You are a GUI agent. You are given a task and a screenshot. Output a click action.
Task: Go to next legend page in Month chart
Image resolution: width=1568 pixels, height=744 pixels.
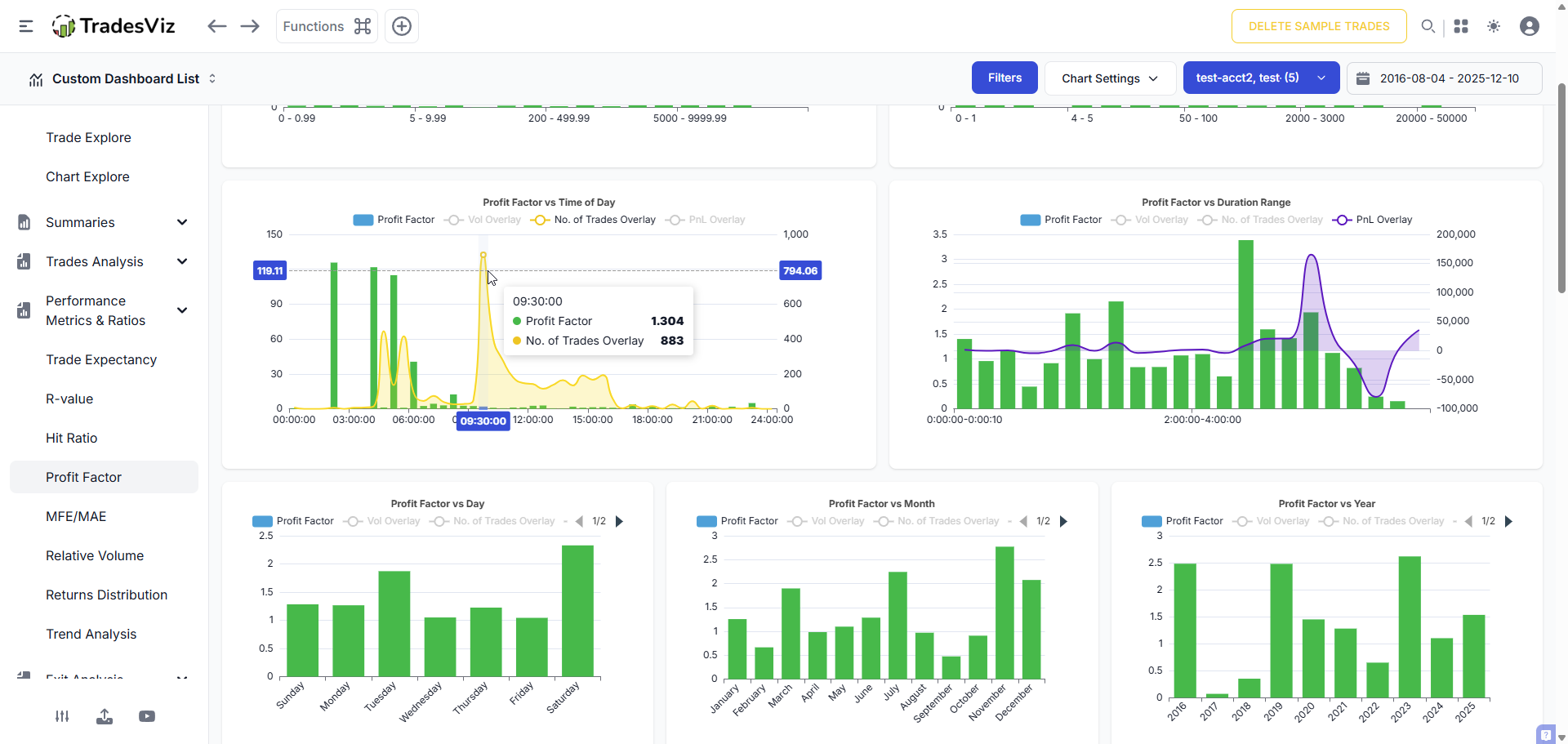1063,521
